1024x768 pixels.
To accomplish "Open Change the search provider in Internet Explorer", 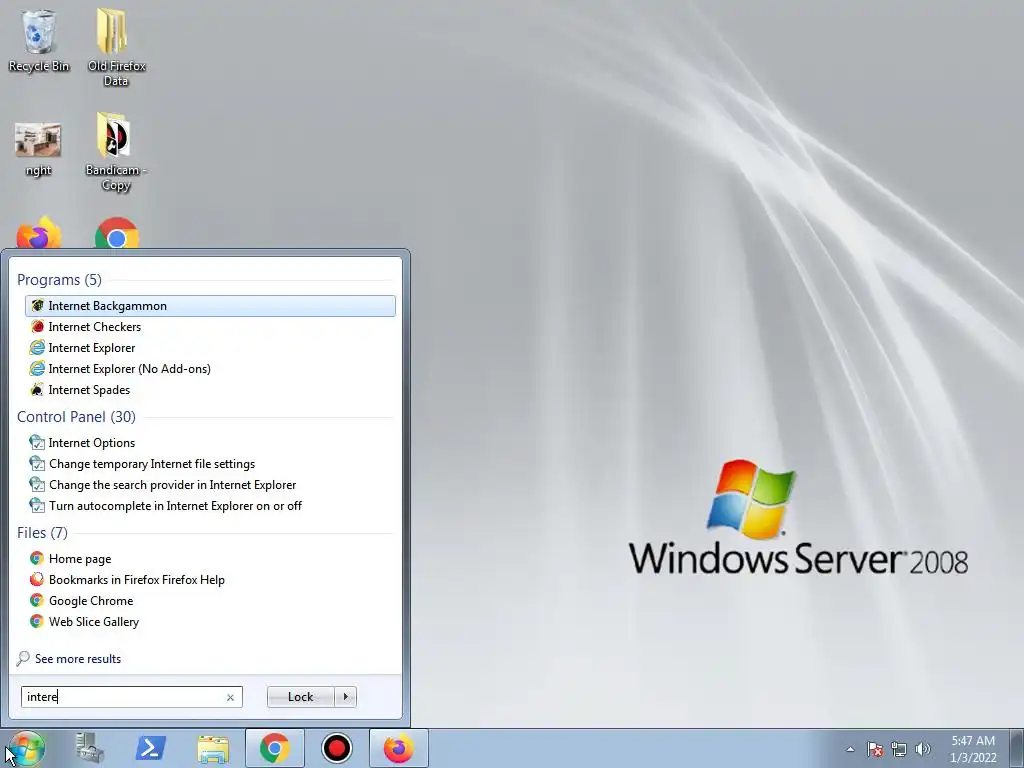I will [x=210, y=485].
